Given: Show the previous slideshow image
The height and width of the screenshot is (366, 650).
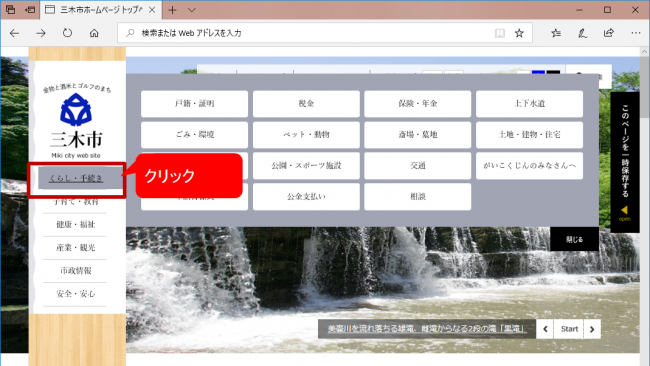Looking at the screenshot, I should [545, 329].
